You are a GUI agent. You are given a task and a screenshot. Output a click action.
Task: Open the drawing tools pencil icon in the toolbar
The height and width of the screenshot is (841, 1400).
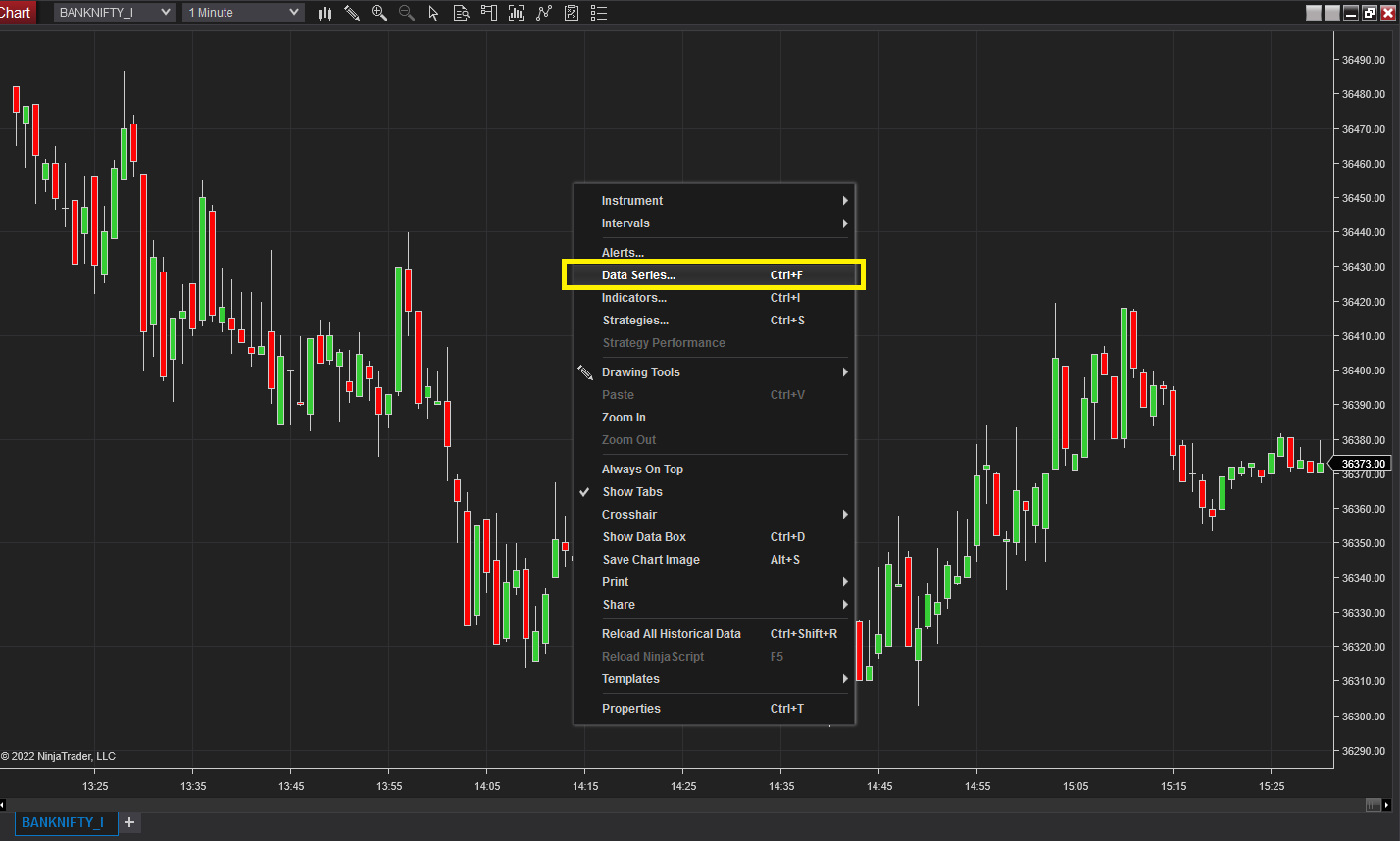[352, 13]
